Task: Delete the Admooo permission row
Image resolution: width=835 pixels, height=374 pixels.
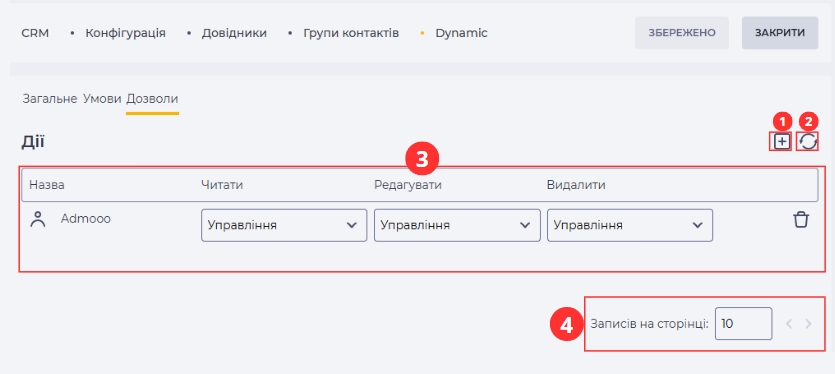Action: point(801,219)
